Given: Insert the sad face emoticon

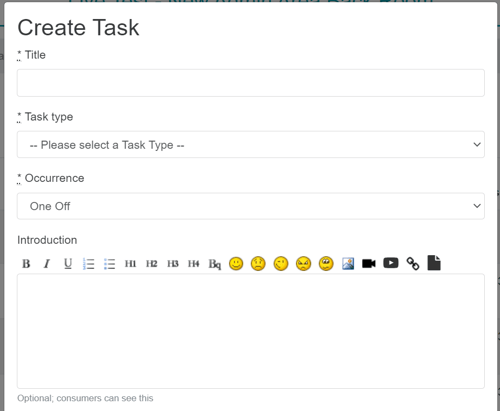Looking at the screenshot, I should click(x=258, y=264).
